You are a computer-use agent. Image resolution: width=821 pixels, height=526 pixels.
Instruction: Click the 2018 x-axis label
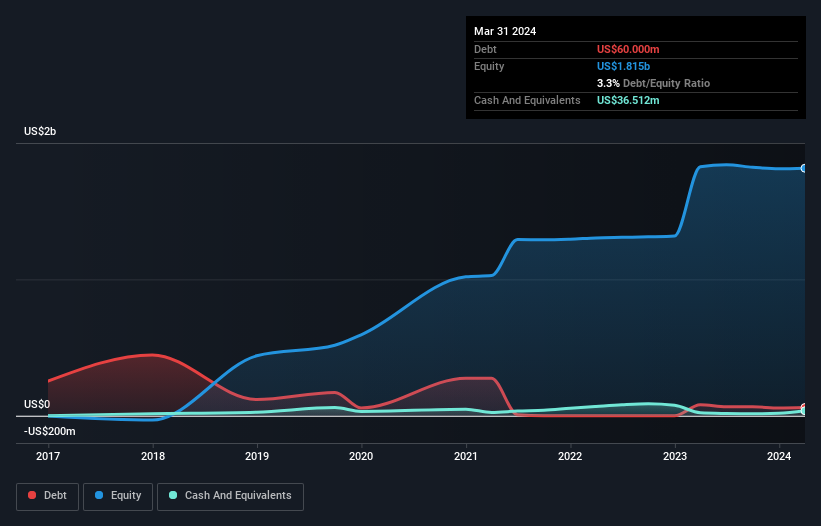point(153,456)
